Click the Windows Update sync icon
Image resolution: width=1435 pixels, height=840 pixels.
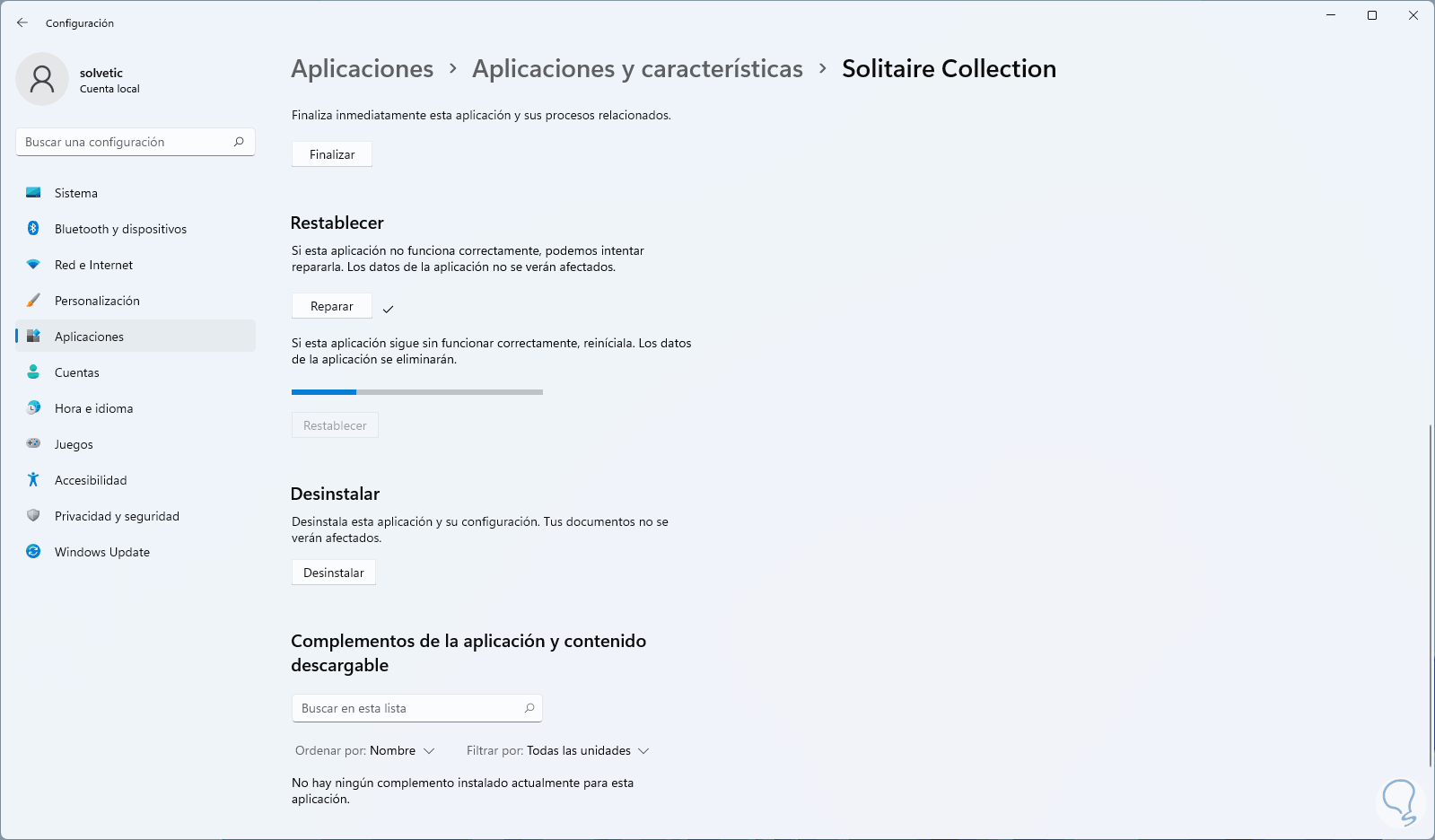pyautogui.click(x=33, y=552)
